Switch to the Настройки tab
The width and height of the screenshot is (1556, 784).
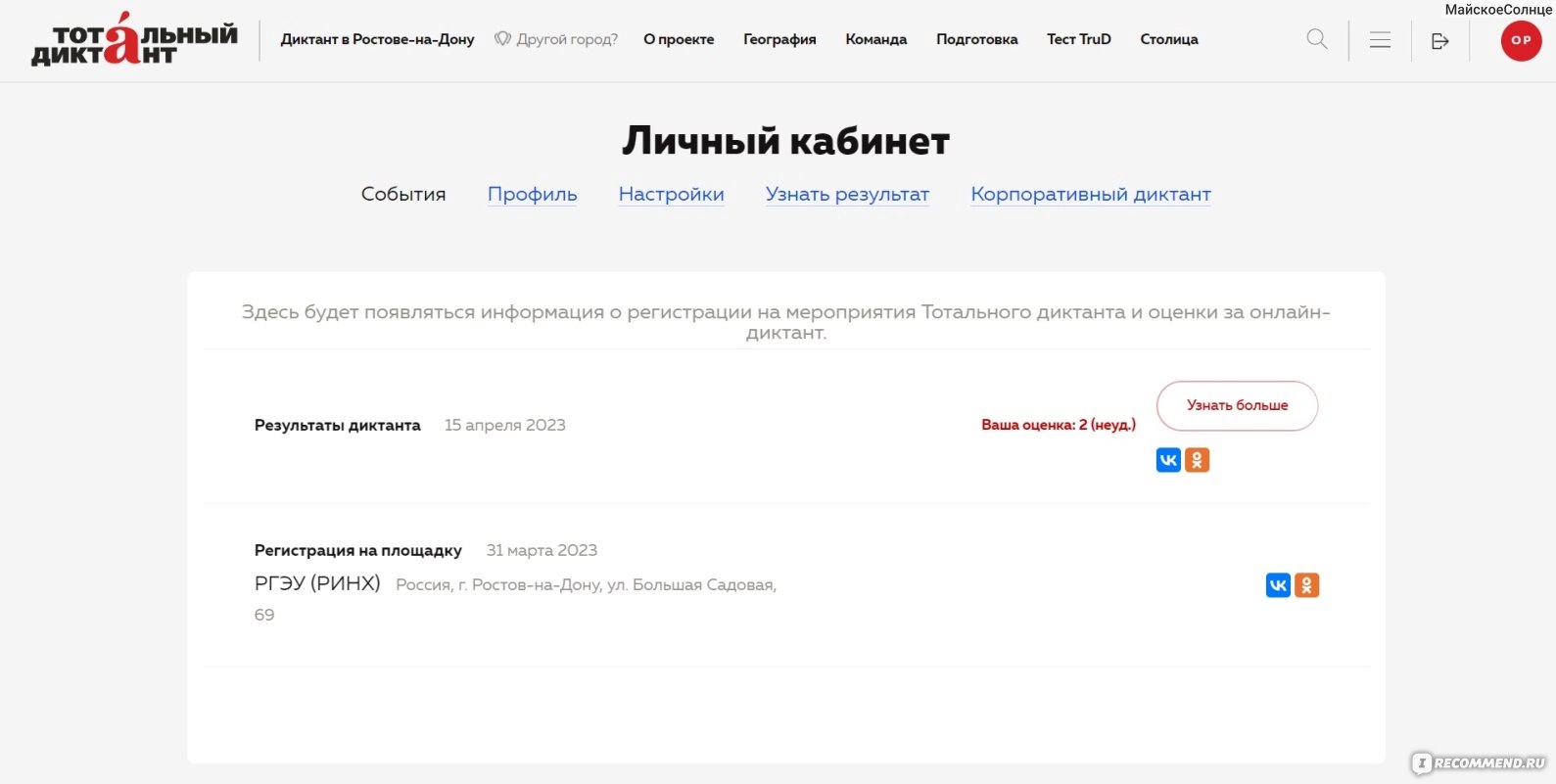[672, 194]
